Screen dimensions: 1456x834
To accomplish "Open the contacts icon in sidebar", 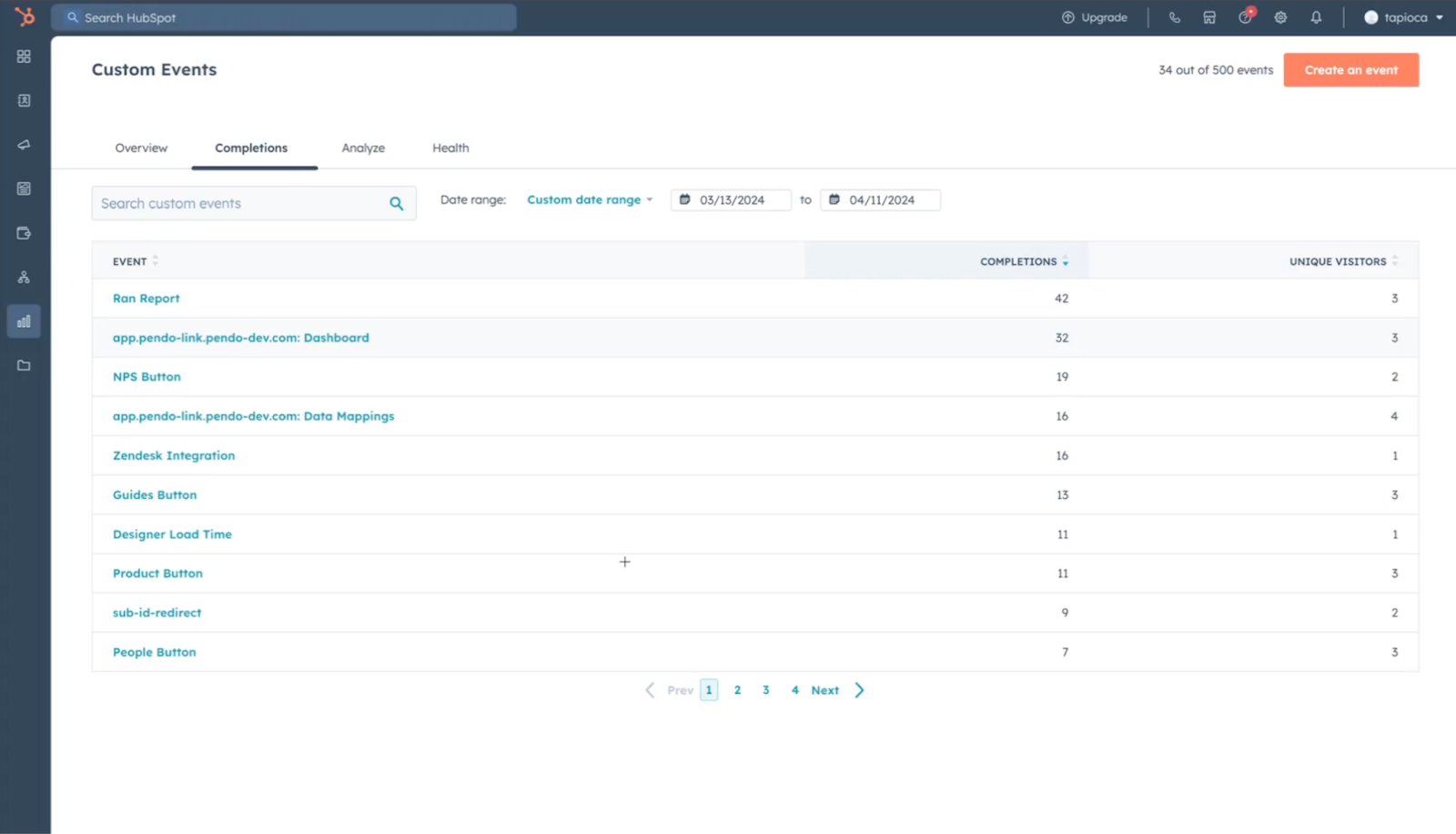I will point(24,100).
